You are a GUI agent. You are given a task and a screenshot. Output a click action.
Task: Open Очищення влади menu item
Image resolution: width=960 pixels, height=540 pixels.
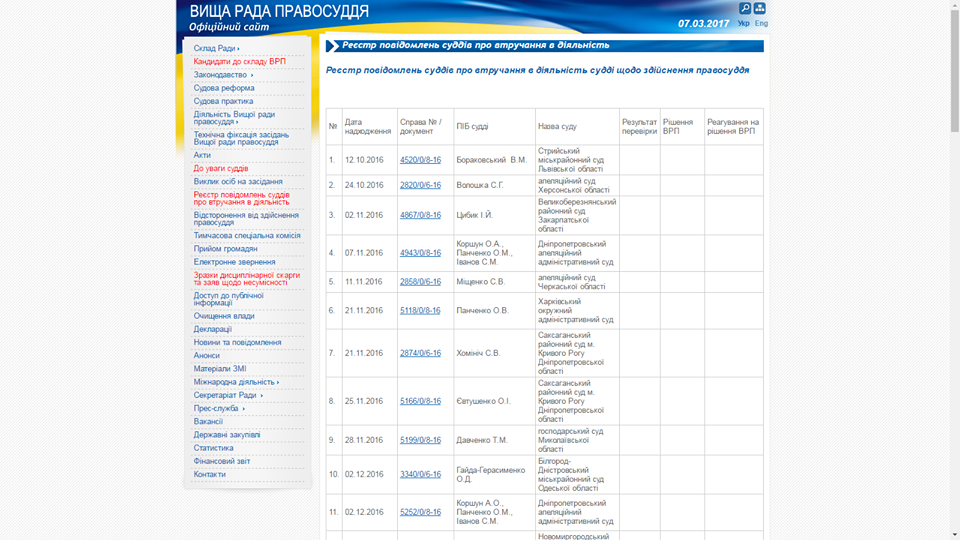224,316
